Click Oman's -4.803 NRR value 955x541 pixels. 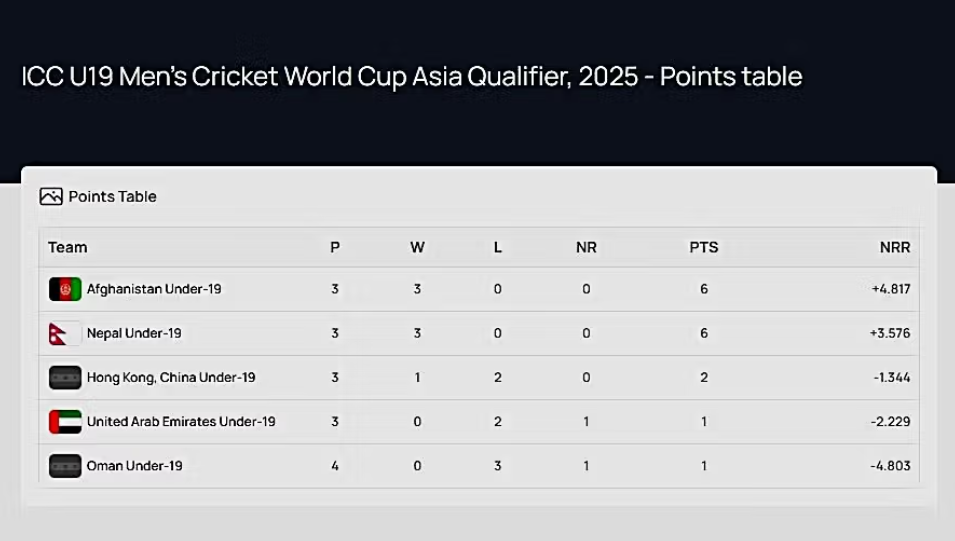(x=890, y=465)
